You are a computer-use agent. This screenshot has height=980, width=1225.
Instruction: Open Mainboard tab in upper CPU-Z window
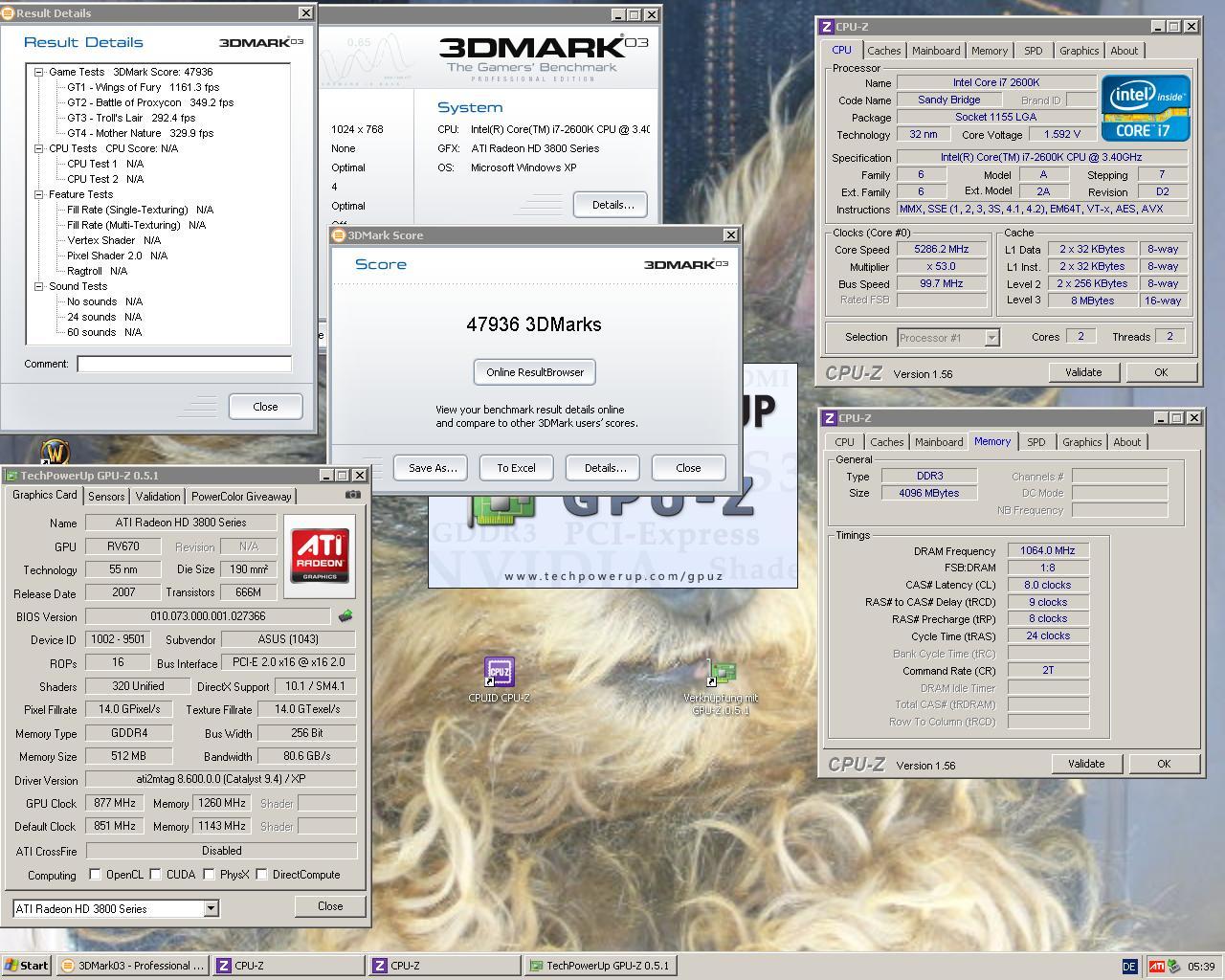[x=936, y=51]
